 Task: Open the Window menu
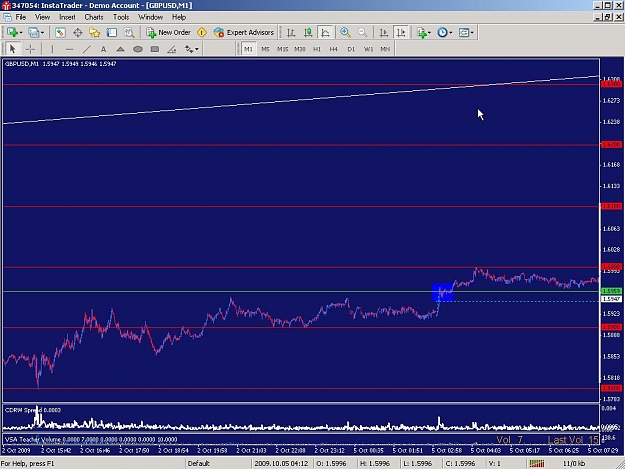coord(150,17)
